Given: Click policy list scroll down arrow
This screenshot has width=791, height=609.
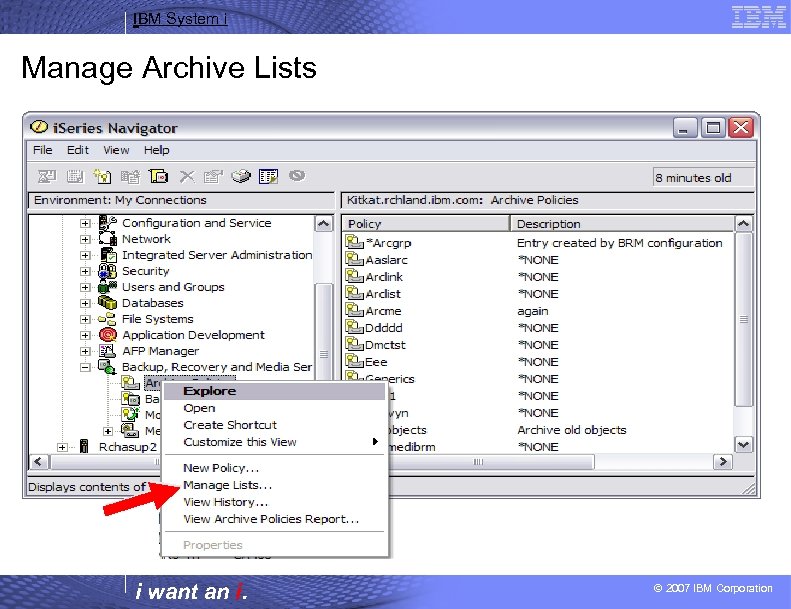Looking at the screenshot, I should 743,445.
